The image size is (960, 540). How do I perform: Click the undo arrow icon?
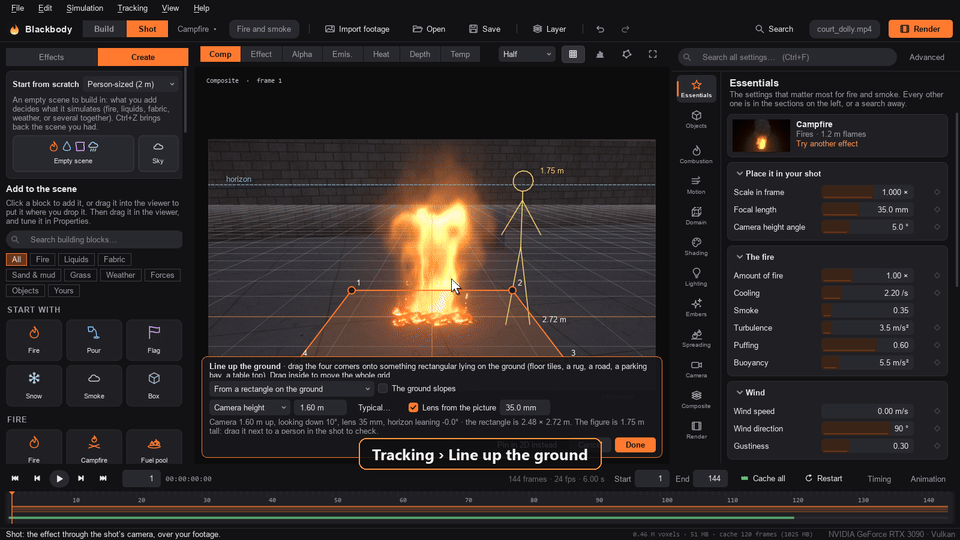600,29
